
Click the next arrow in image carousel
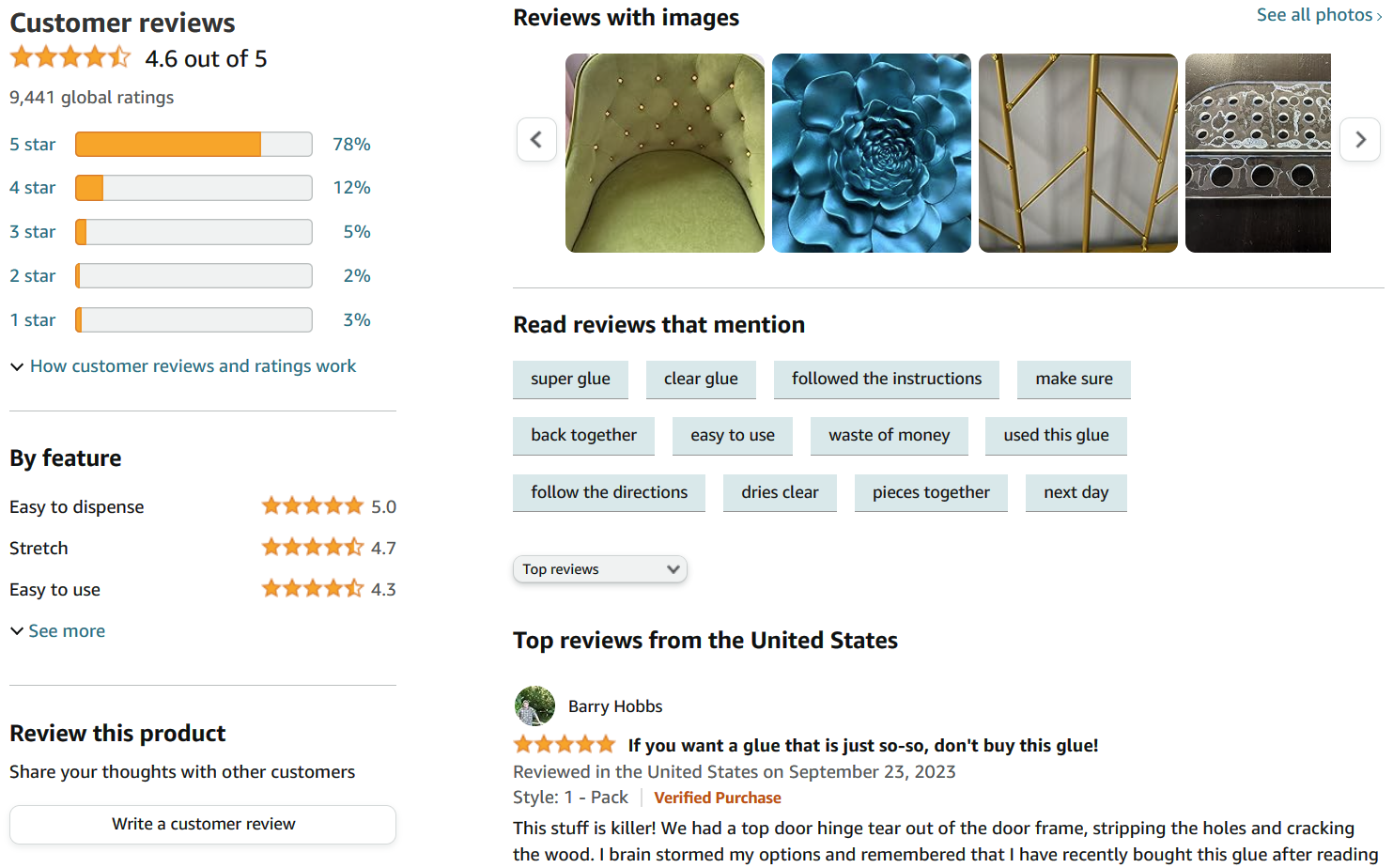[1359, 140]
